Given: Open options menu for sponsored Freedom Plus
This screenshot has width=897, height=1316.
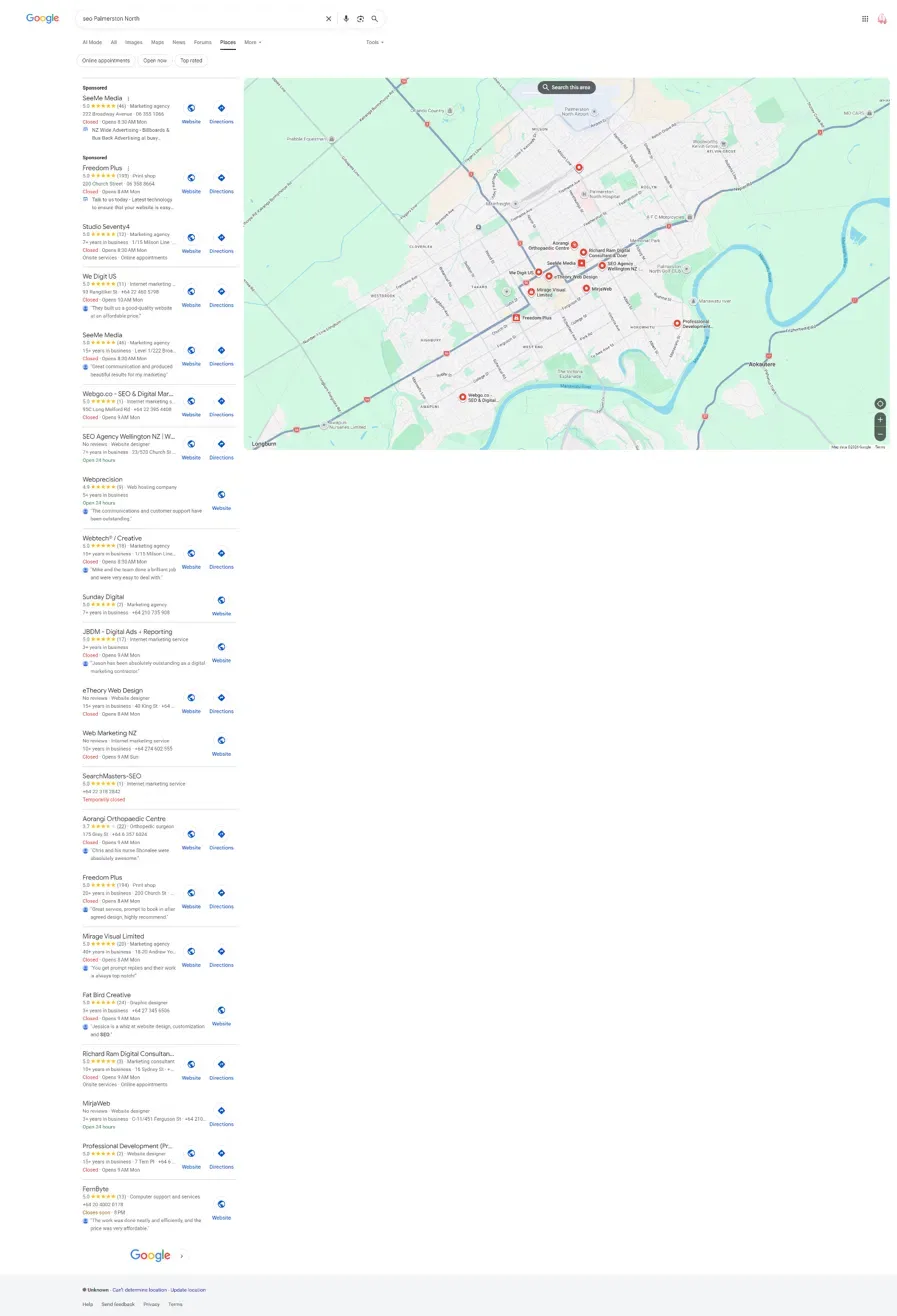Looking at the screenshot, I should [x=128, y=168].
